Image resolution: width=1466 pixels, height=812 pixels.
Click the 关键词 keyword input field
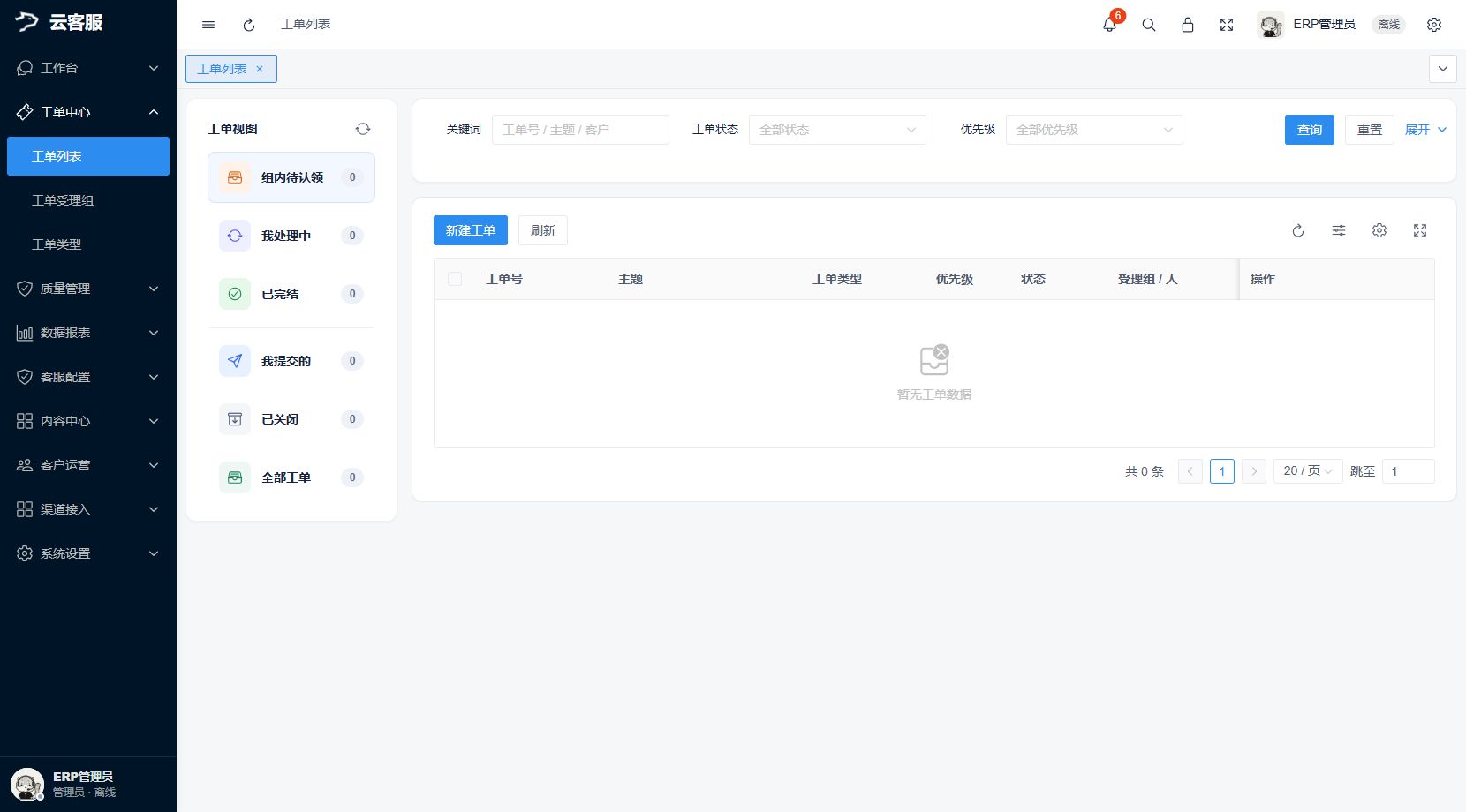(580, 130)
